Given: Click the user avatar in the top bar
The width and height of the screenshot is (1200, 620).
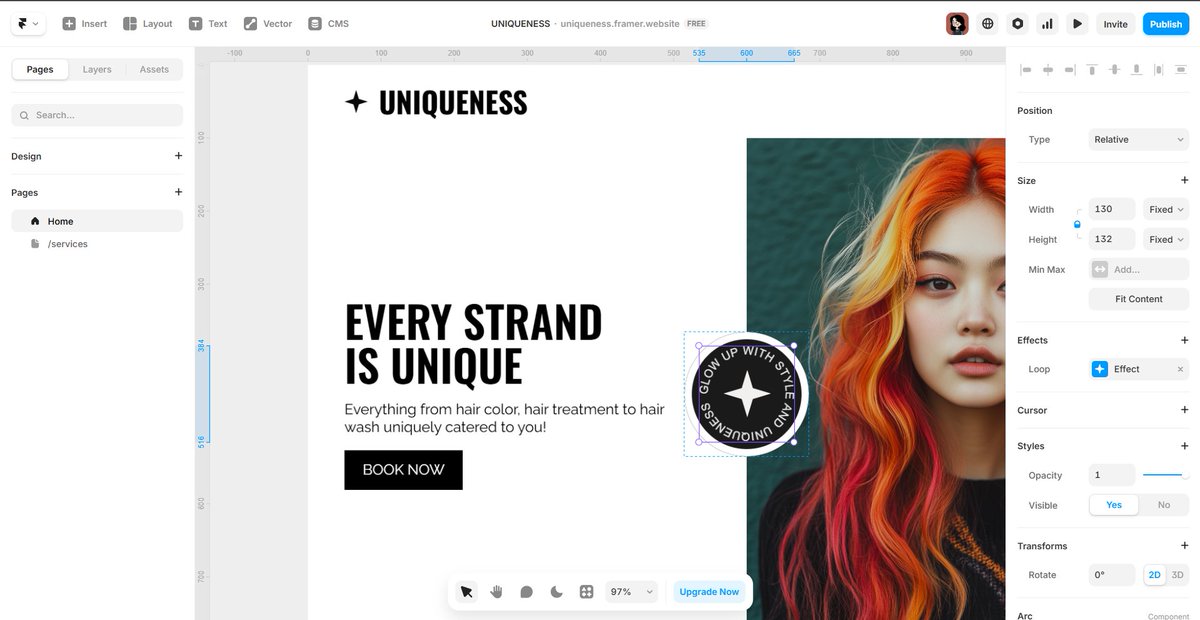Looking at the screenshot, I should click(x=957, y=24).
